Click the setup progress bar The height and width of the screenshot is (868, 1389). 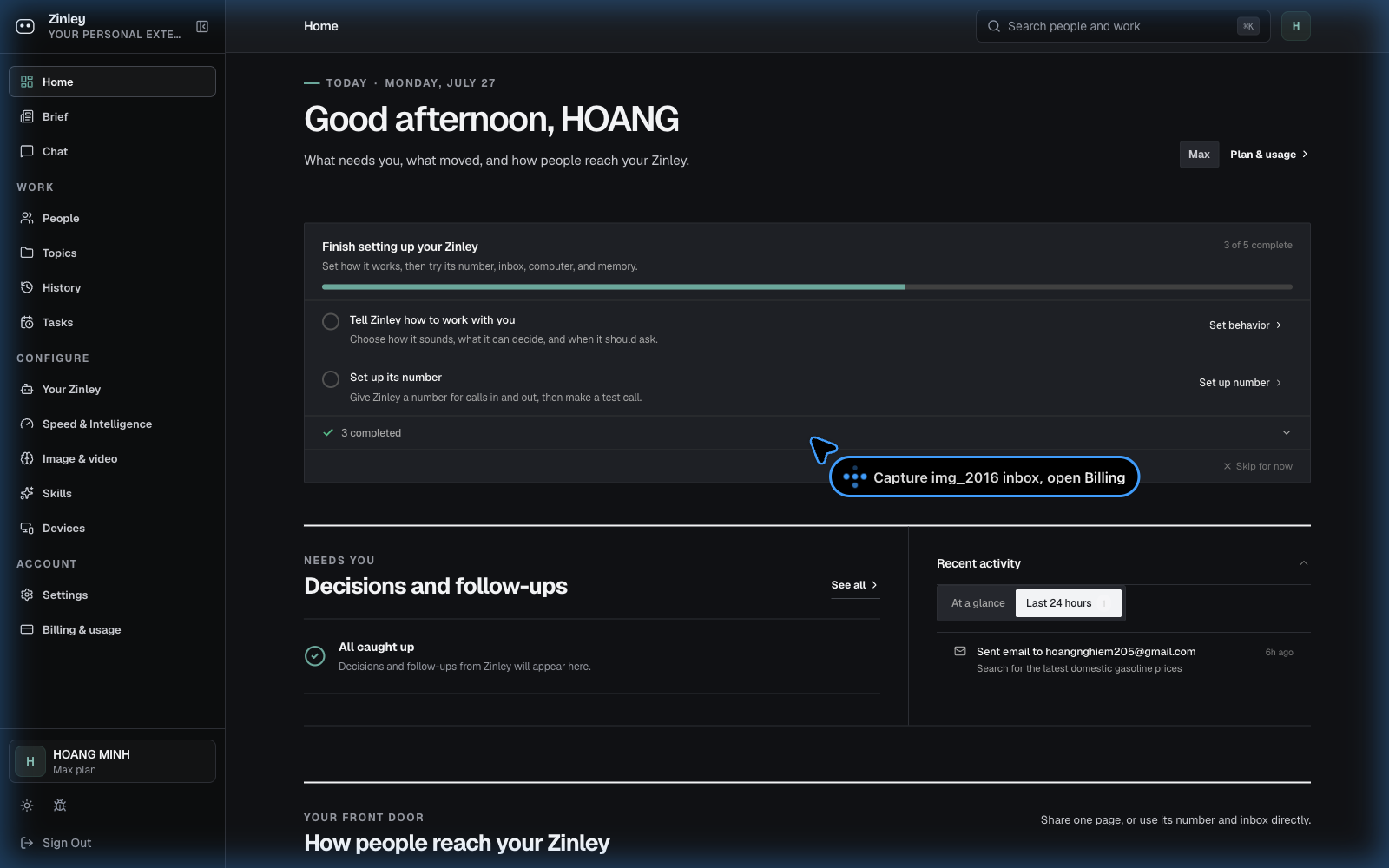click(807, 286)
